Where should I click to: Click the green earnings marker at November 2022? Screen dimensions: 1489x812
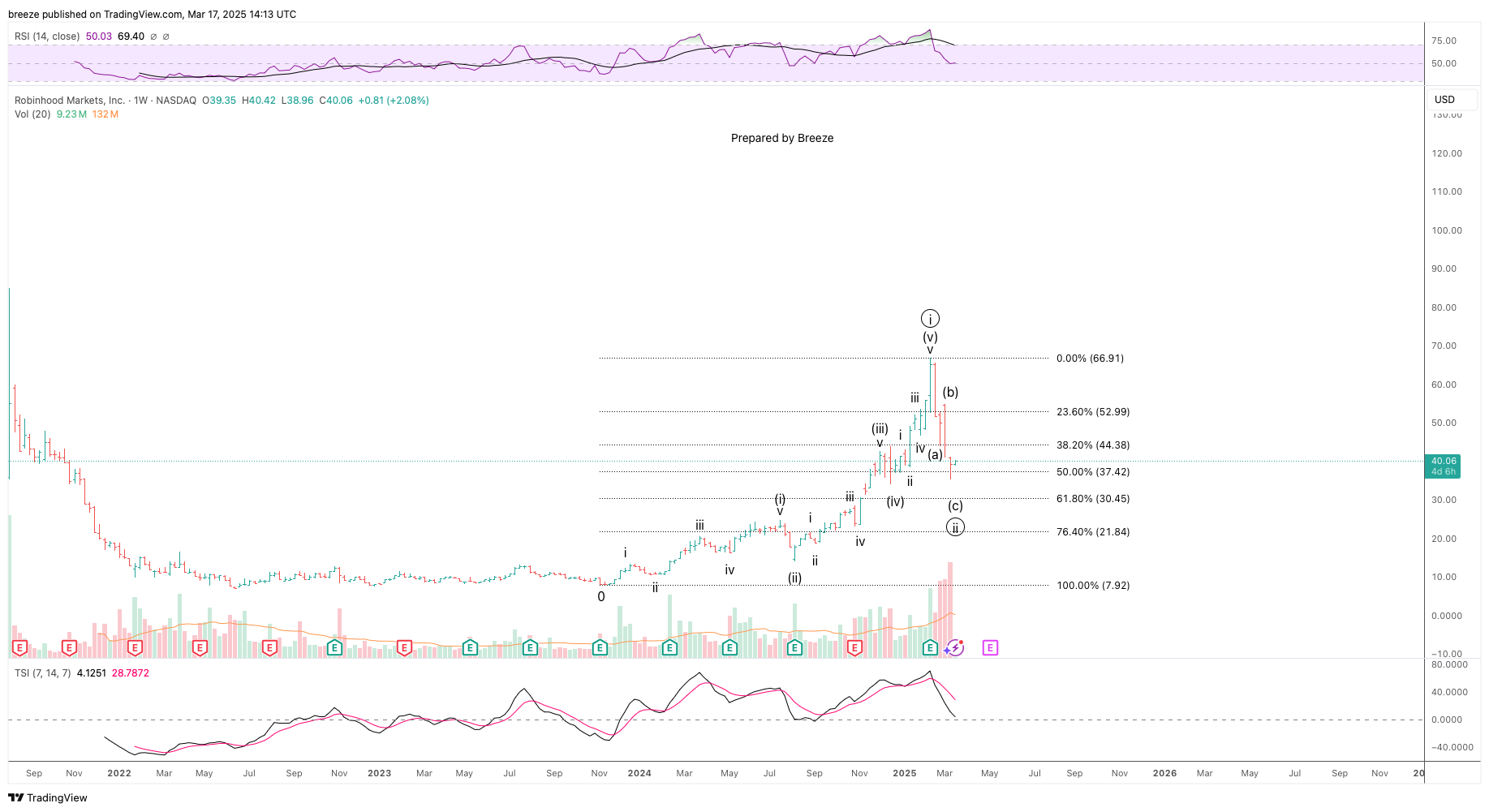[x=334, y=647]
